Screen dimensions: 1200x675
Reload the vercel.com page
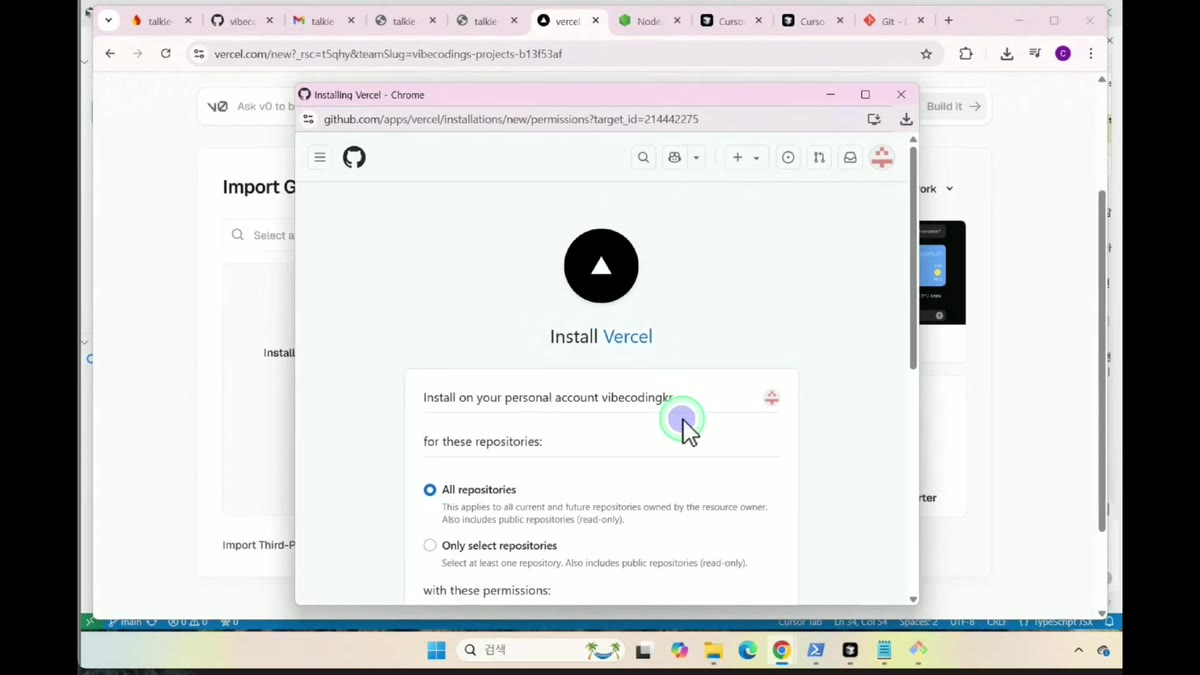point(165,54)
